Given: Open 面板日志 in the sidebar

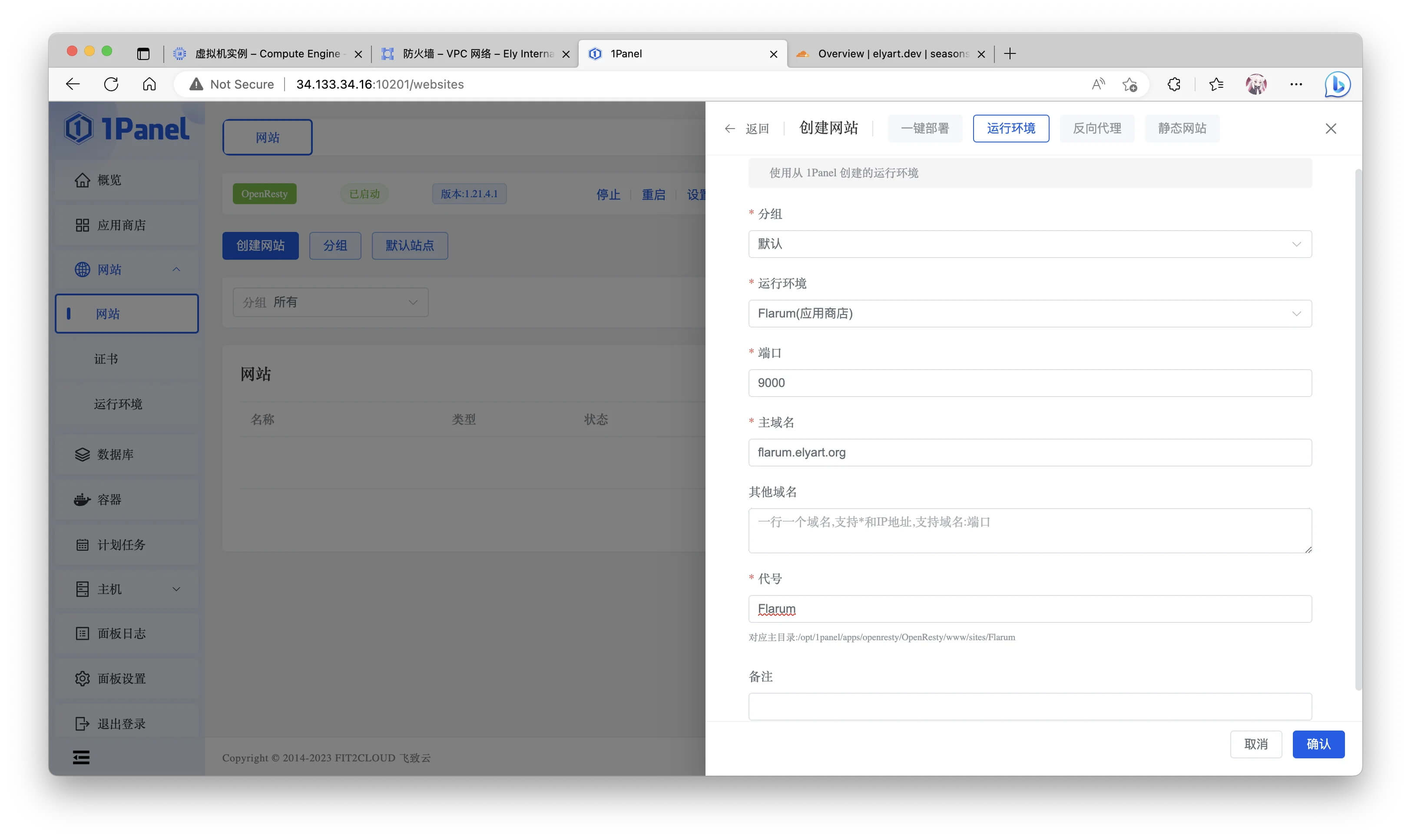Looking at the screenshot, I should [127, 633].
